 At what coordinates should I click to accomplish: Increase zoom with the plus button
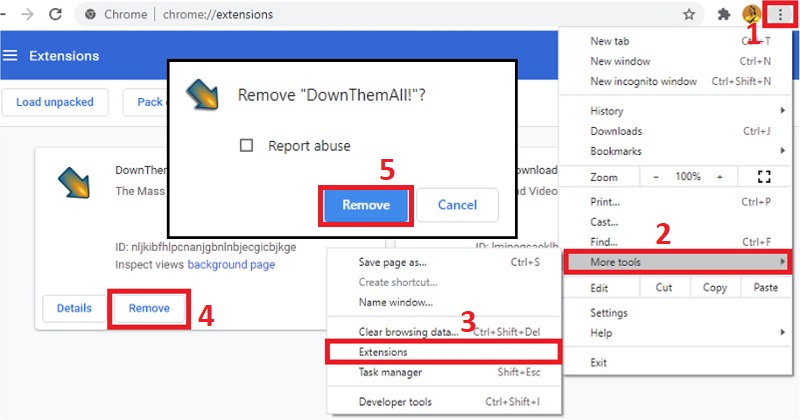719,177
